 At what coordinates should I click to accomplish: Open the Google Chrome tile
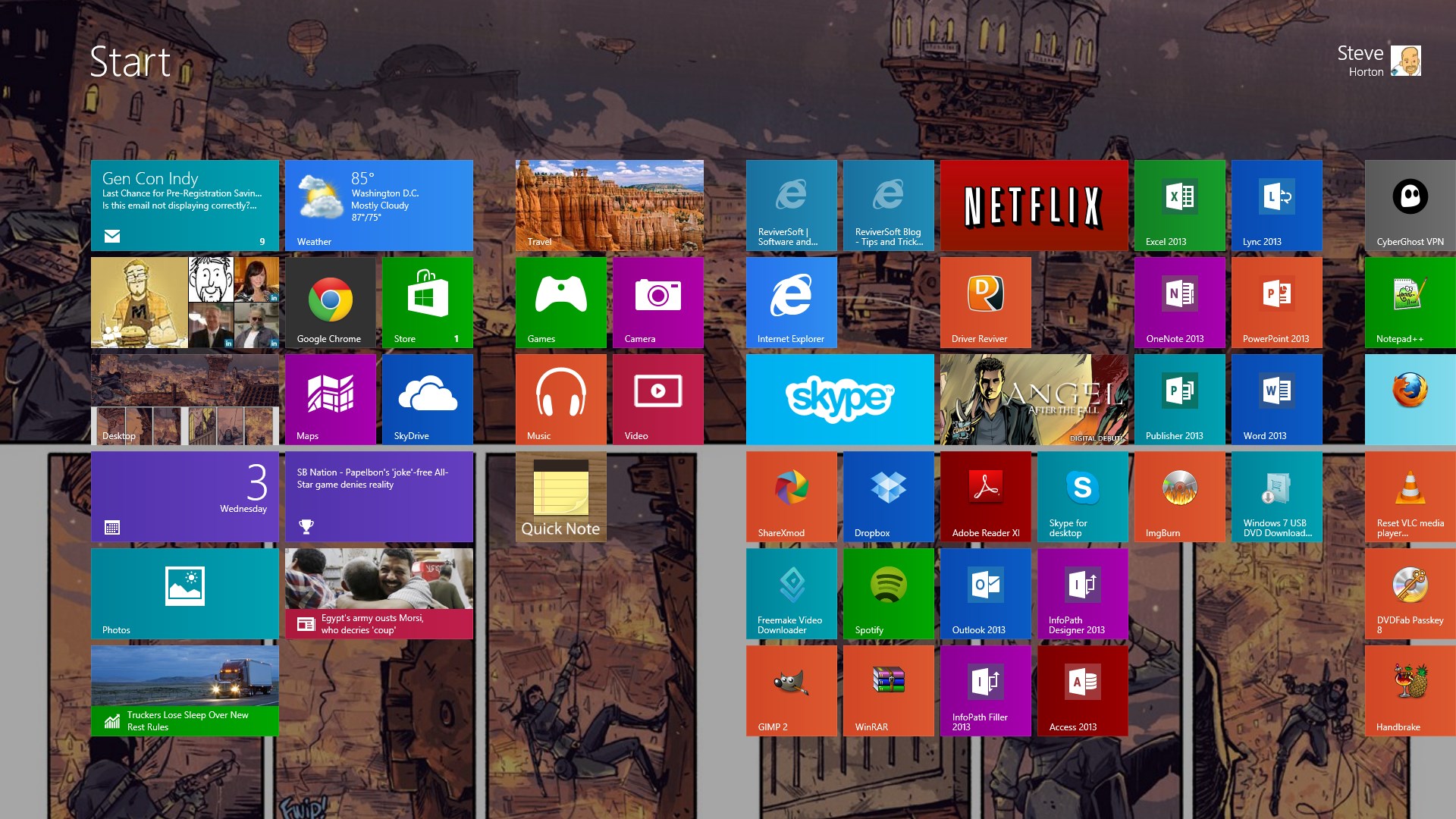331,302
